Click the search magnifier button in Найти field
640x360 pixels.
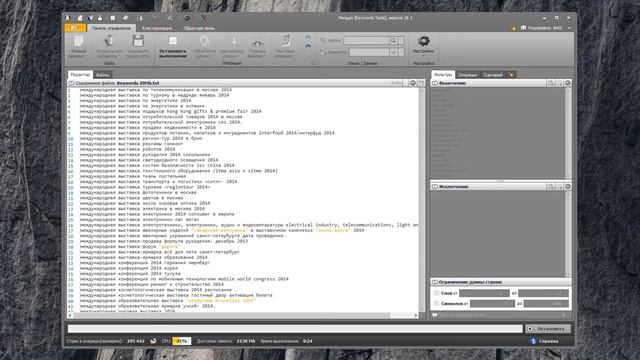[x=393, y=40]
